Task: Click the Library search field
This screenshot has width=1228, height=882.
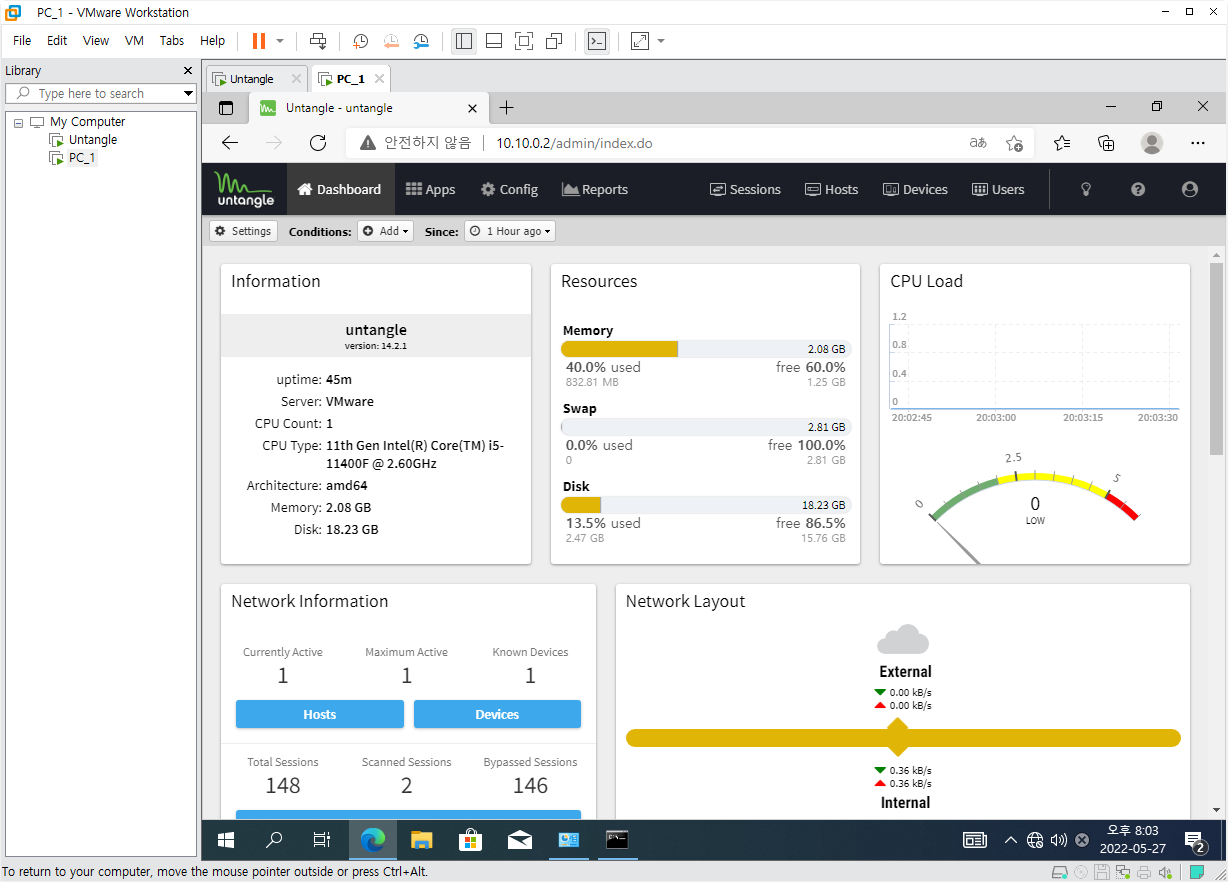Action: [100, 93]
